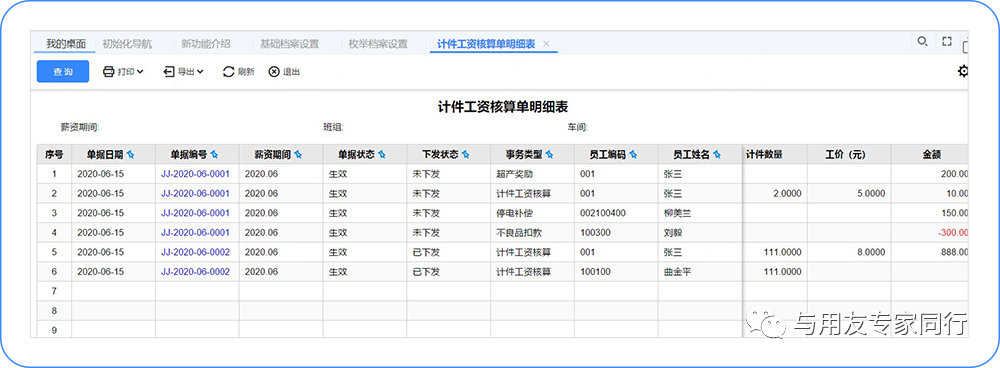This screenshot has height=368, width=1000.
Task: Open JJ-2020-06-0001 link in row 2
Action: [195, 193]
